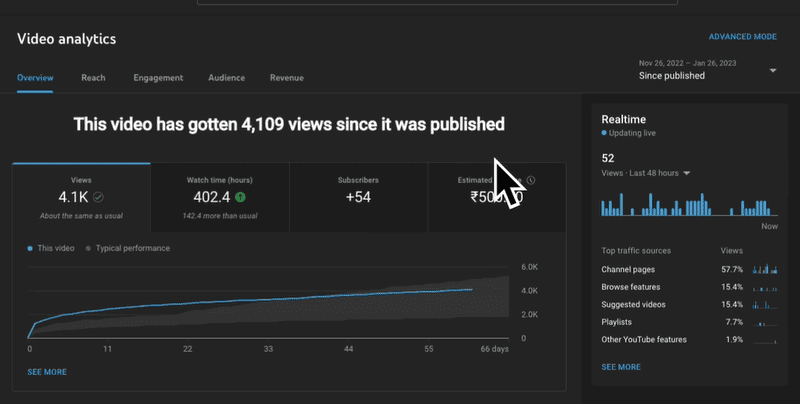Toggle the Typical performance legend dot

pyautogui.click(x=89, y=247)
